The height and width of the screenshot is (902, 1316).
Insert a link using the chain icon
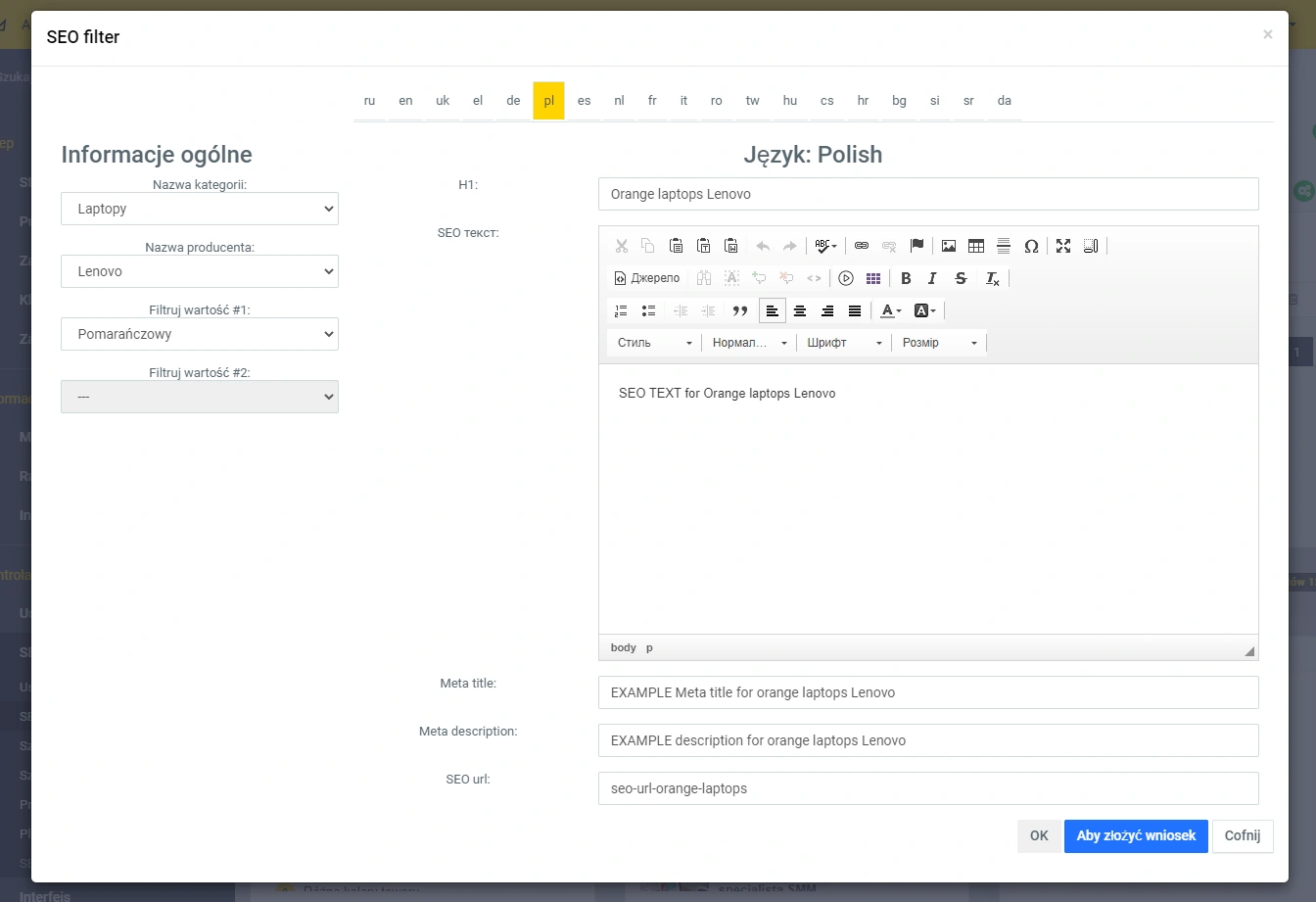tap(862, 246)
